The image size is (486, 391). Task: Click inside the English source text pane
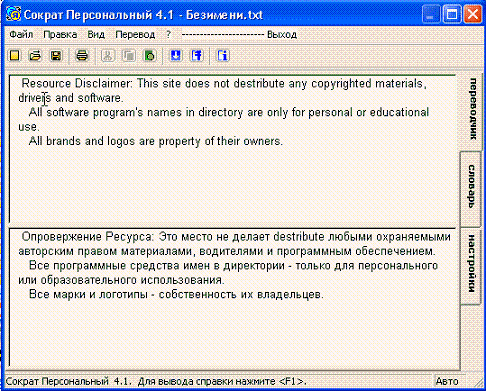[x=232, y=148]
